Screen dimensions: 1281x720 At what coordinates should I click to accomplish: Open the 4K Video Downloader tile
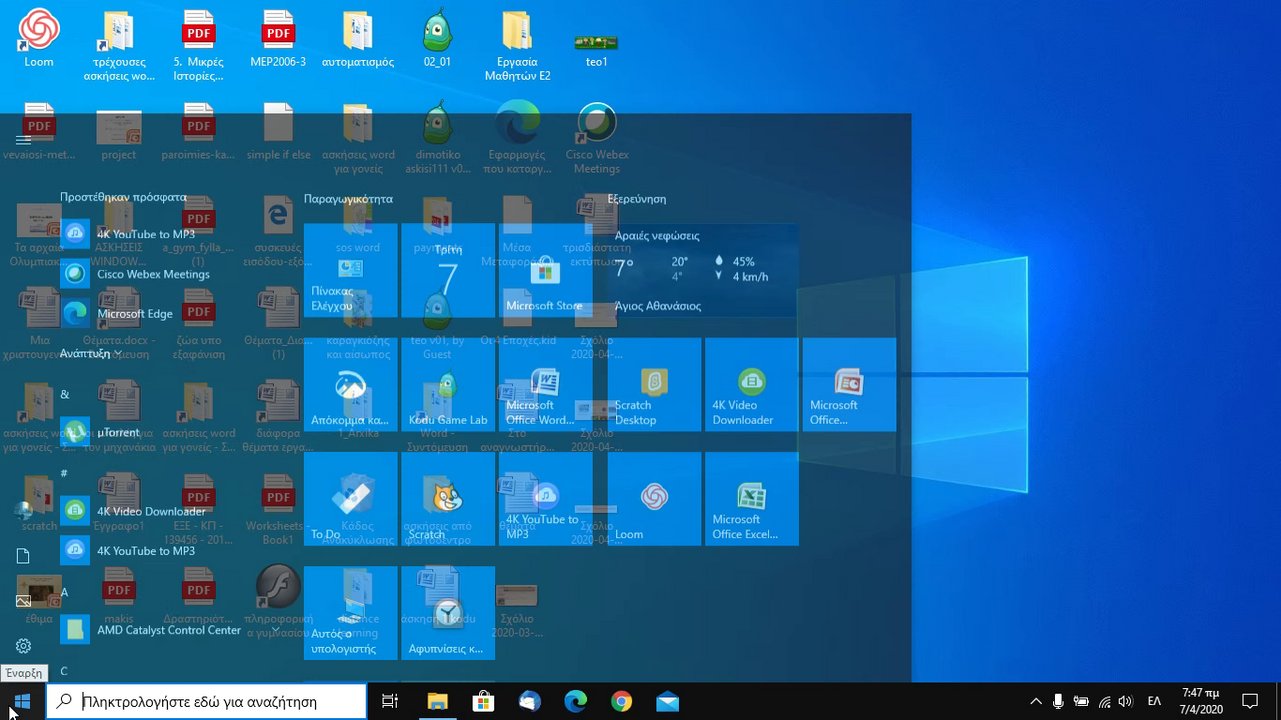pos(751,384)
